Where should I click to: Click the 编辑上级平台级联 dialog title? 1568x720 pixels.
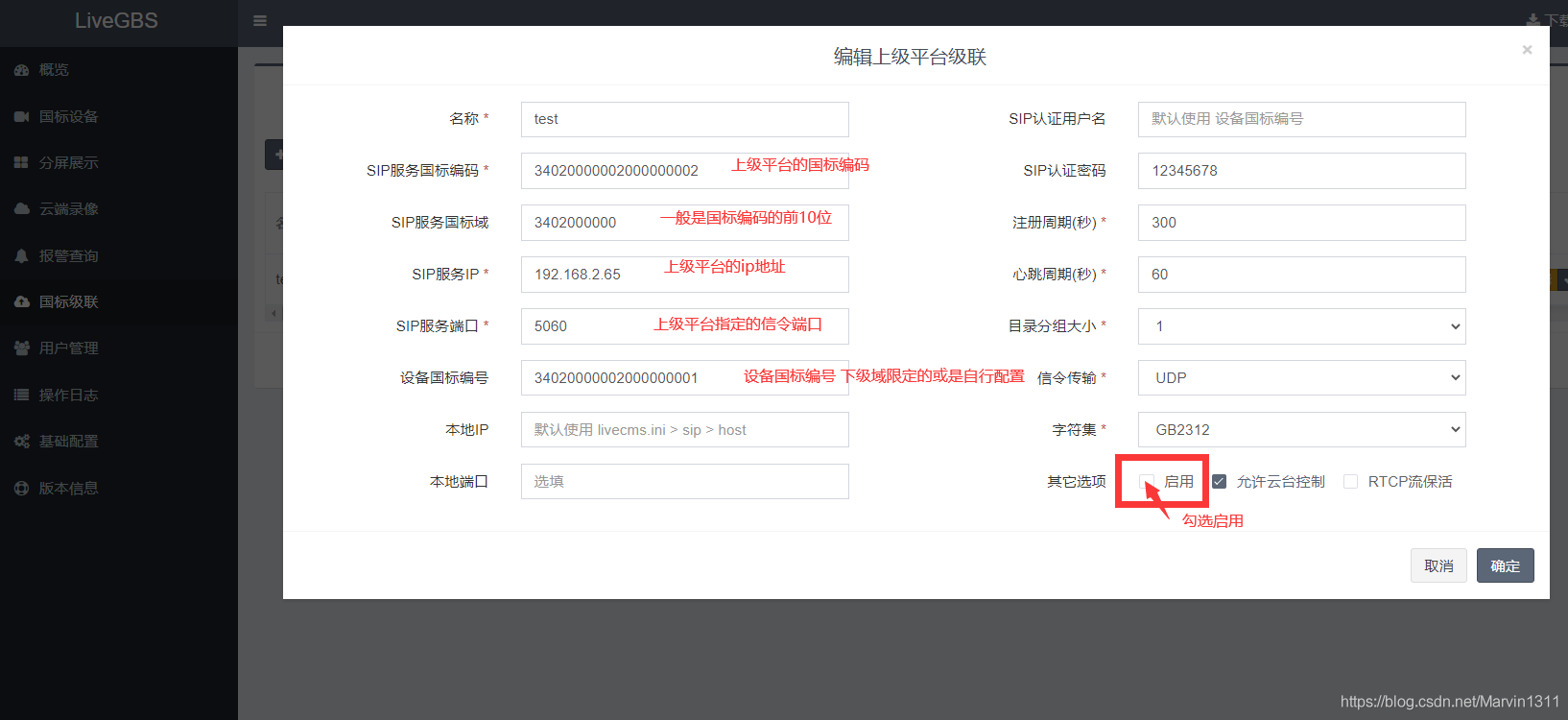[910, 57]
